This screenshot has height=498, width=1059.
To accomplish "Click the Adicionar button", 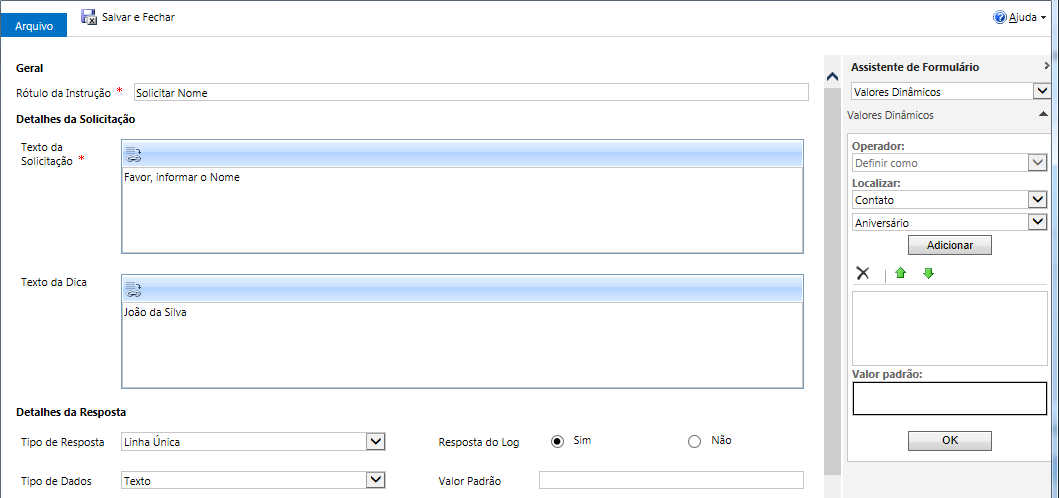I will [949, 245].
